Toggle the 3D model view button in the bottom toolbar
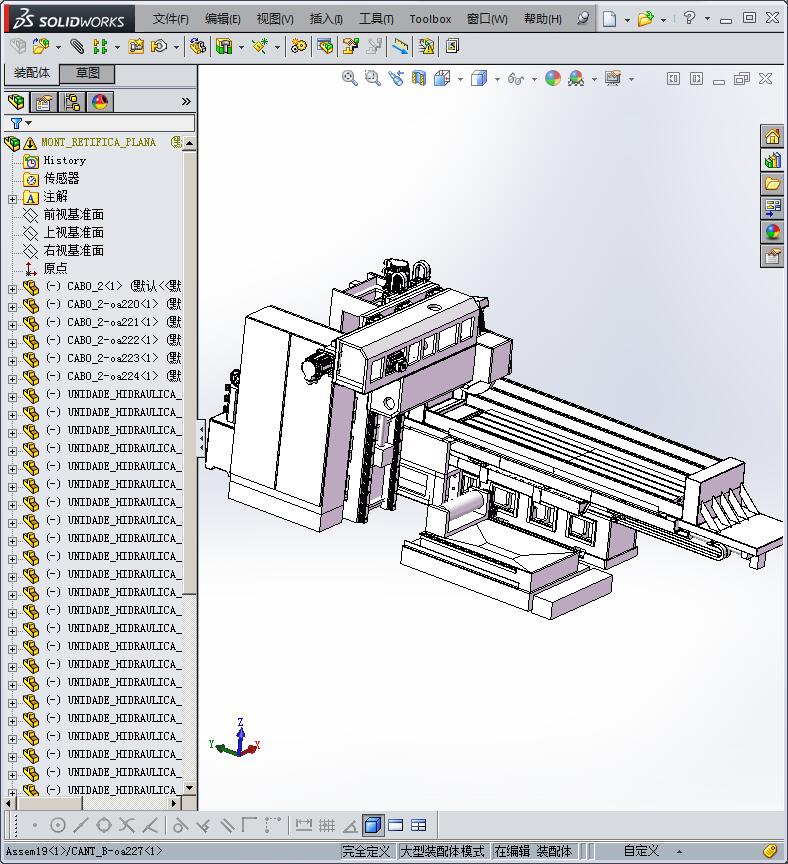The image size is (788, 864). [373, 825]
